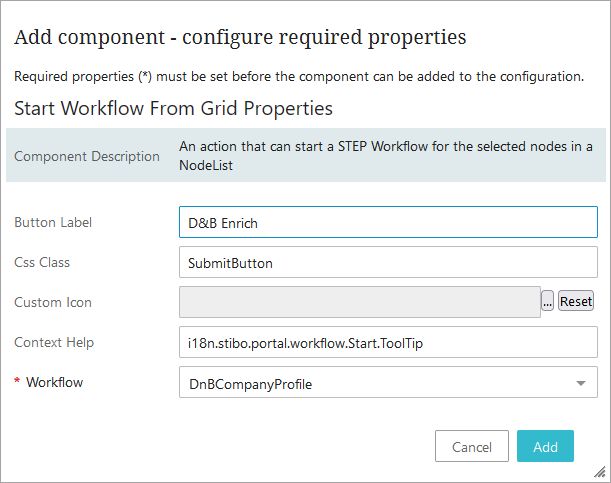
Task: Click the "Context Help" field label
Action: (x=54, y=342)
